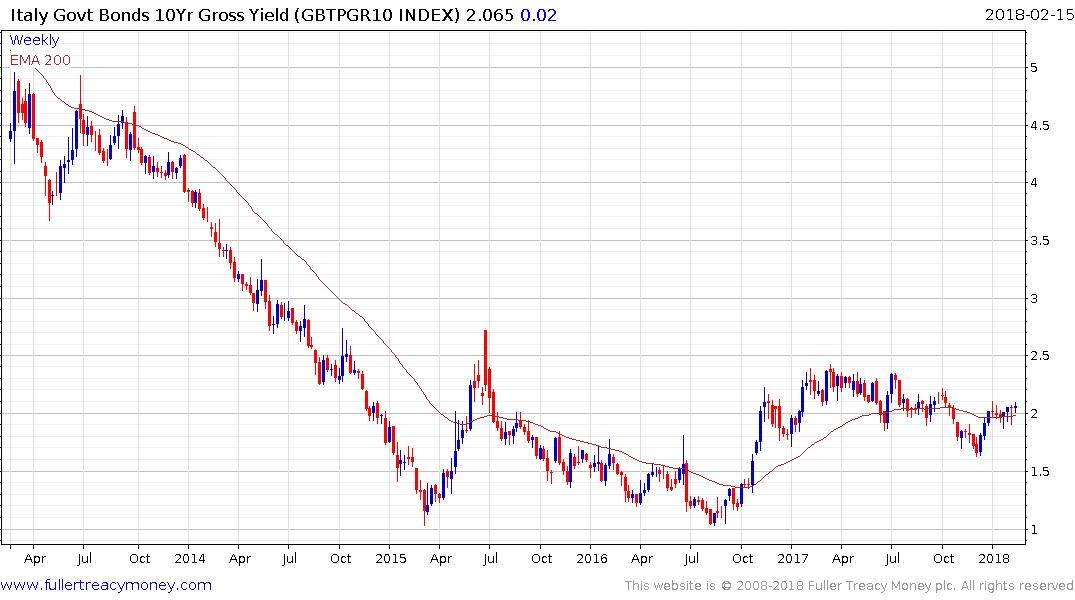Click the blue change value 0.02
The image size is (1075, 600).
pyautogui.click(x=538, y=15)
